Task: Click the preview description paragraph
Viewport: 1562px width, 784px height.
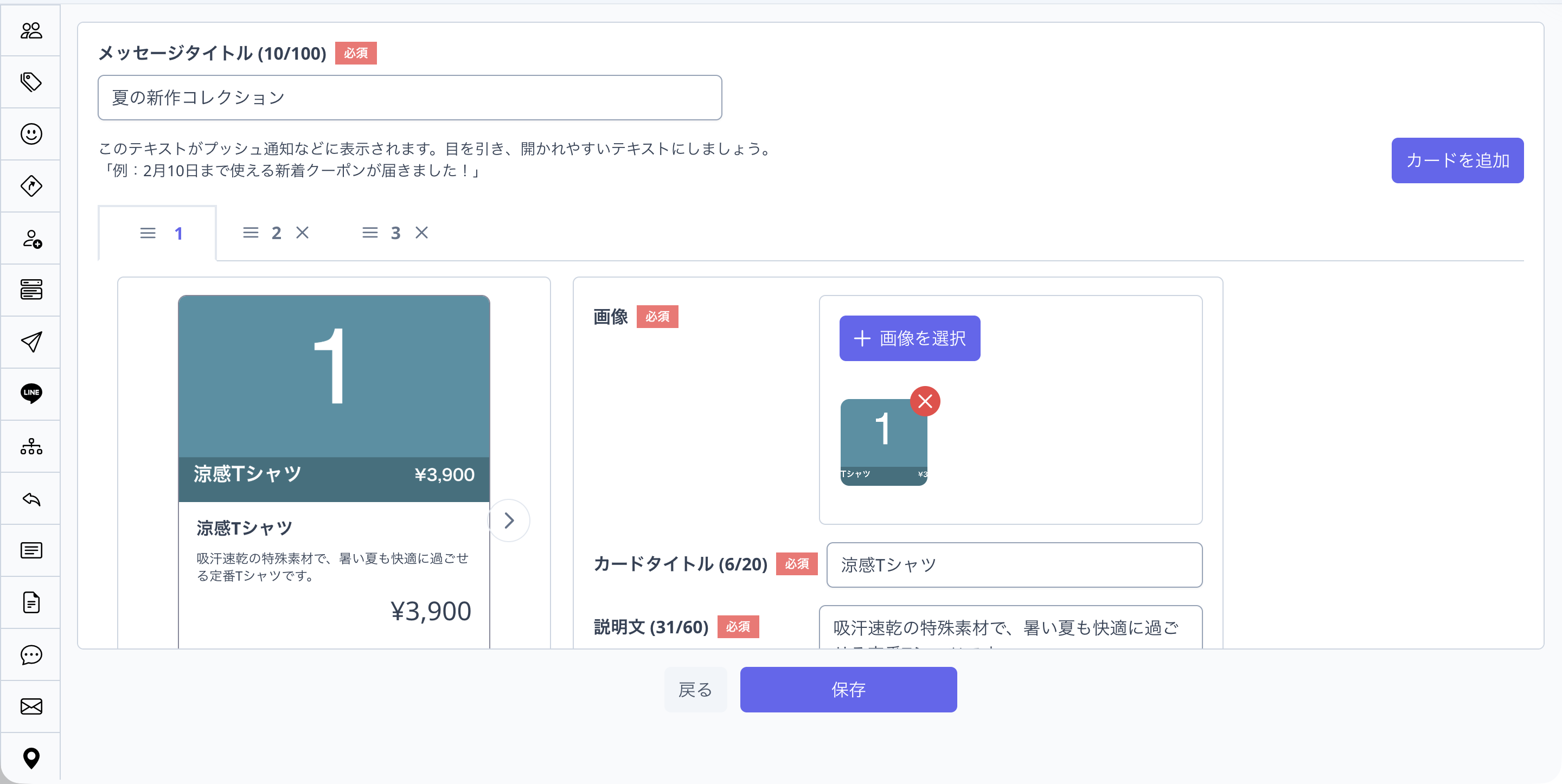Action: (x=332, y=567)
